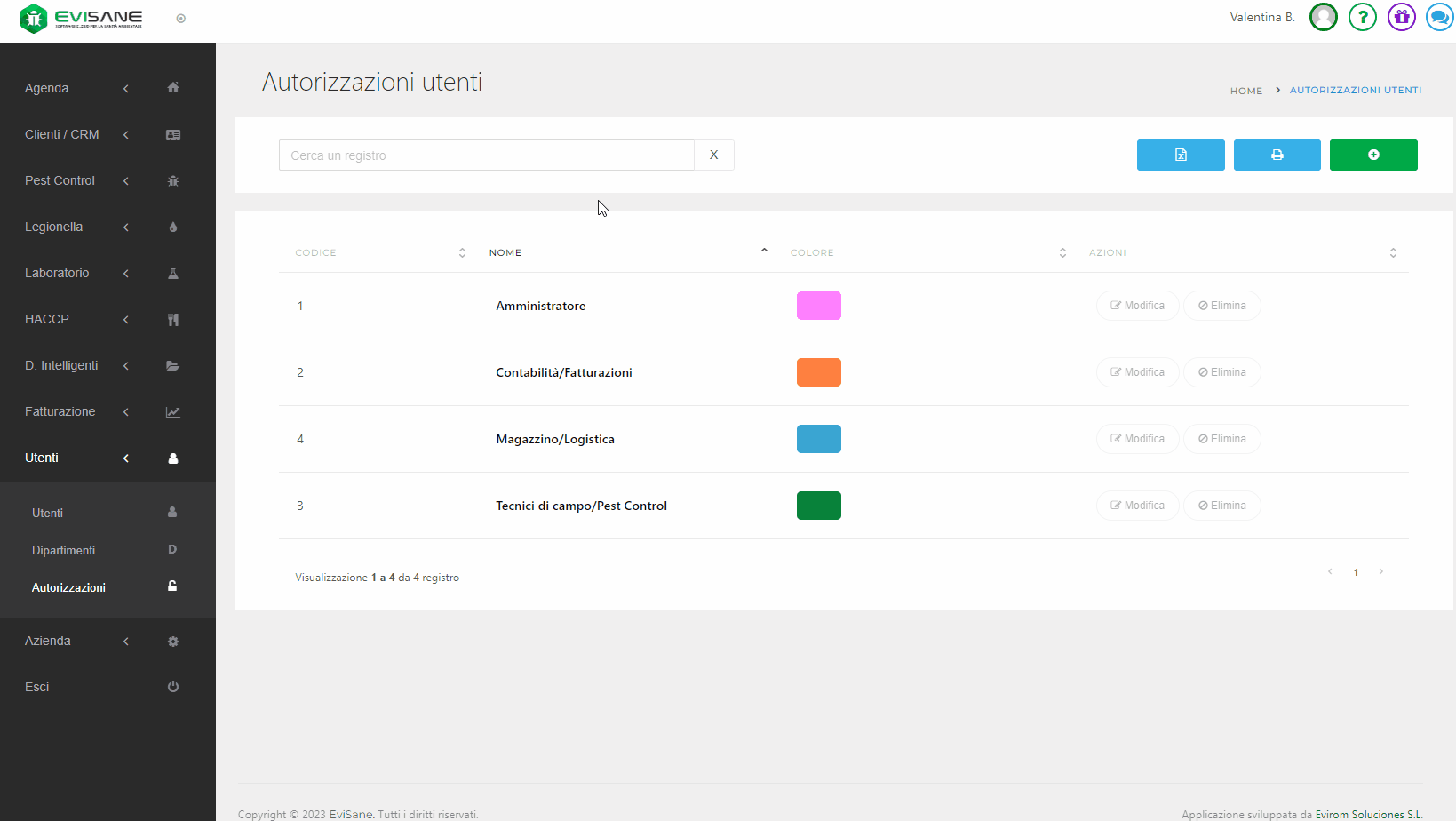Click Modifica for Amministratore row
1456x821 pixels.
1137,306
